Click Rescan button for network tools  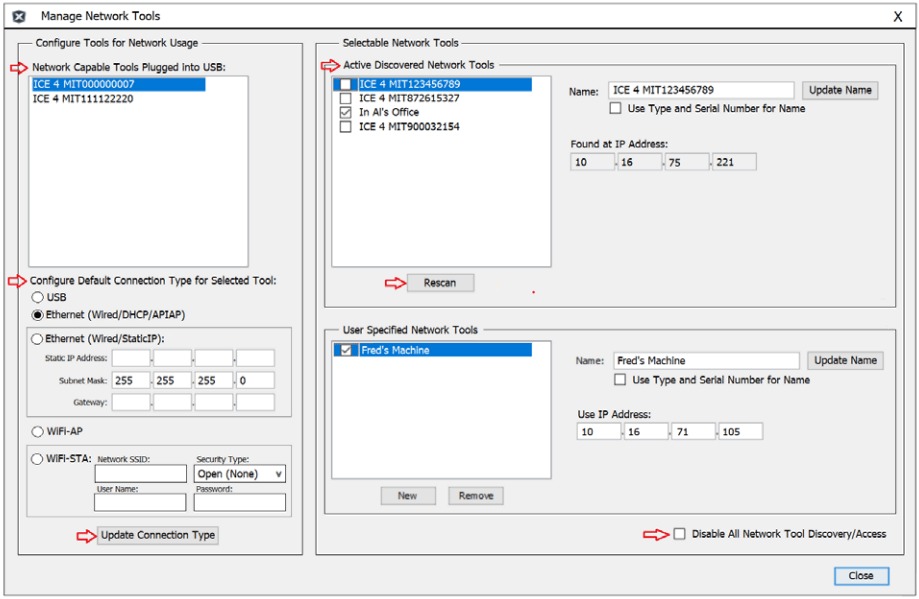tap(440, 283)
